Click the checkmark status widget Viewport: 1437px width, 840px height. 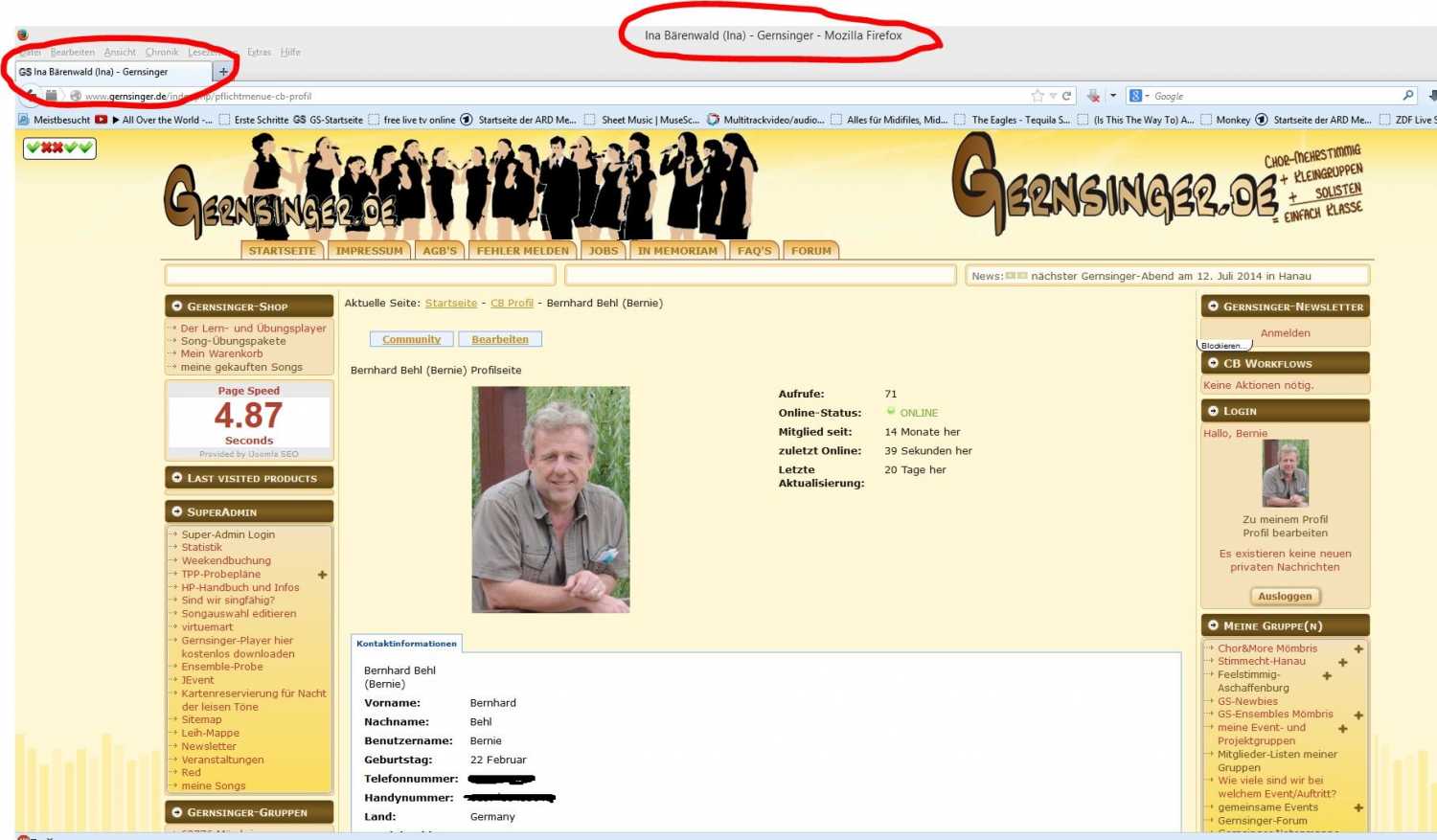(59, 148)
